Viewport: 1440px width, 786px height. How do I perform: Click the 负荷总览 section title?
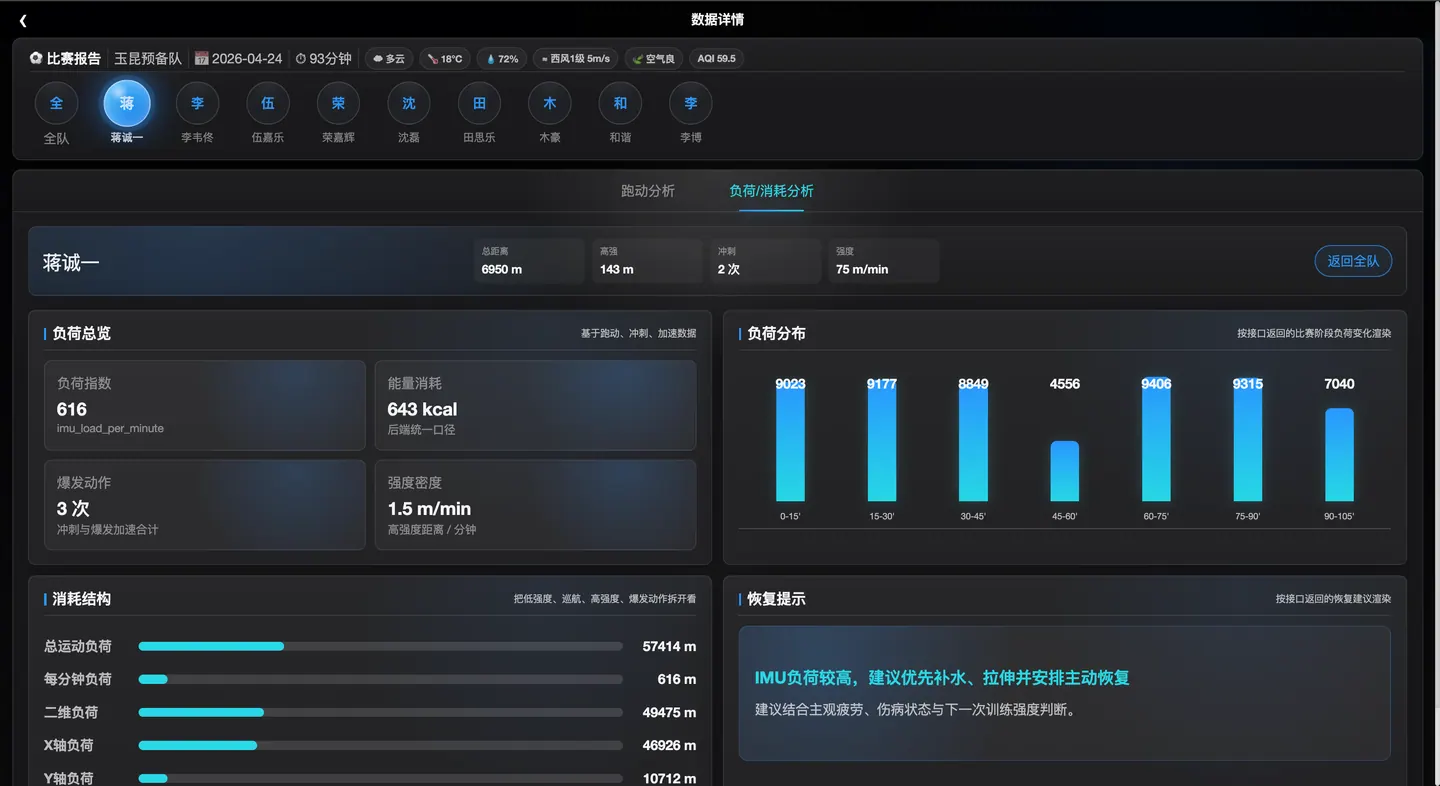coord(81,334)
